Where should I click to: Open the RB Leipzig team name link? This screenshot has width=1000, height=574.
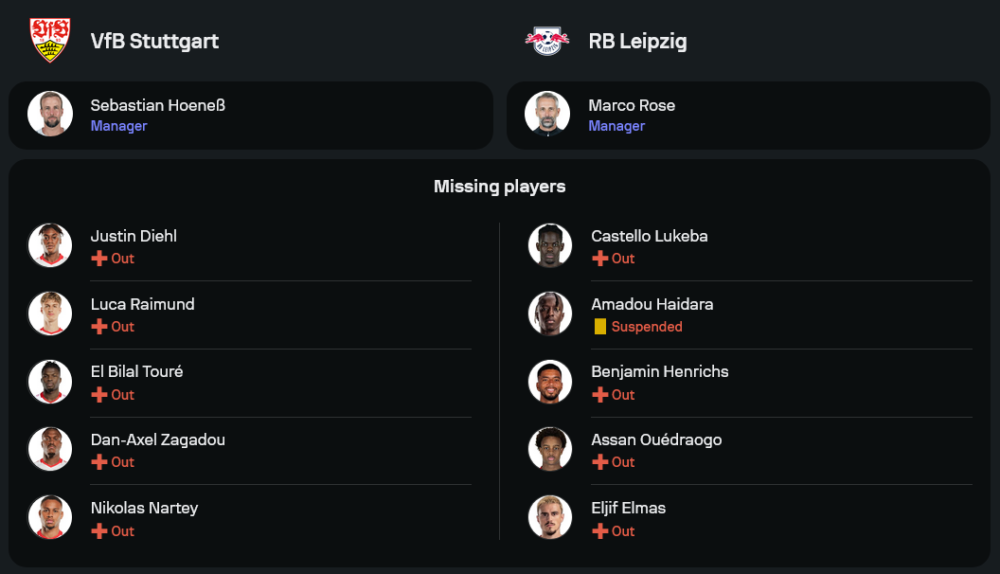click(x=638, y=41)
